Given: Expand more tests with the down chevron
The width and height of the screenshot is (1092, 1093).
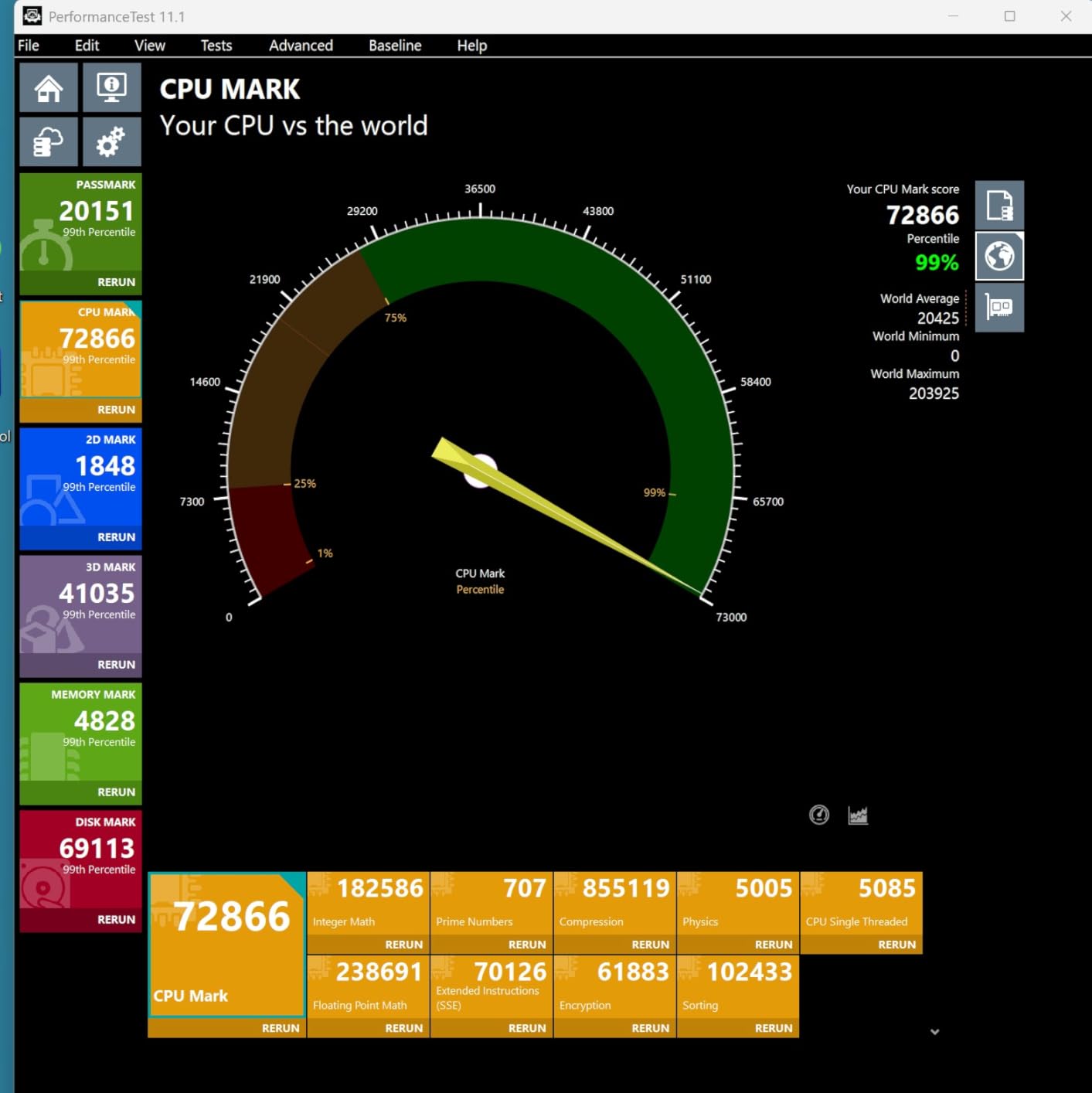Looking at the screenshot, I should [934, 1031].
